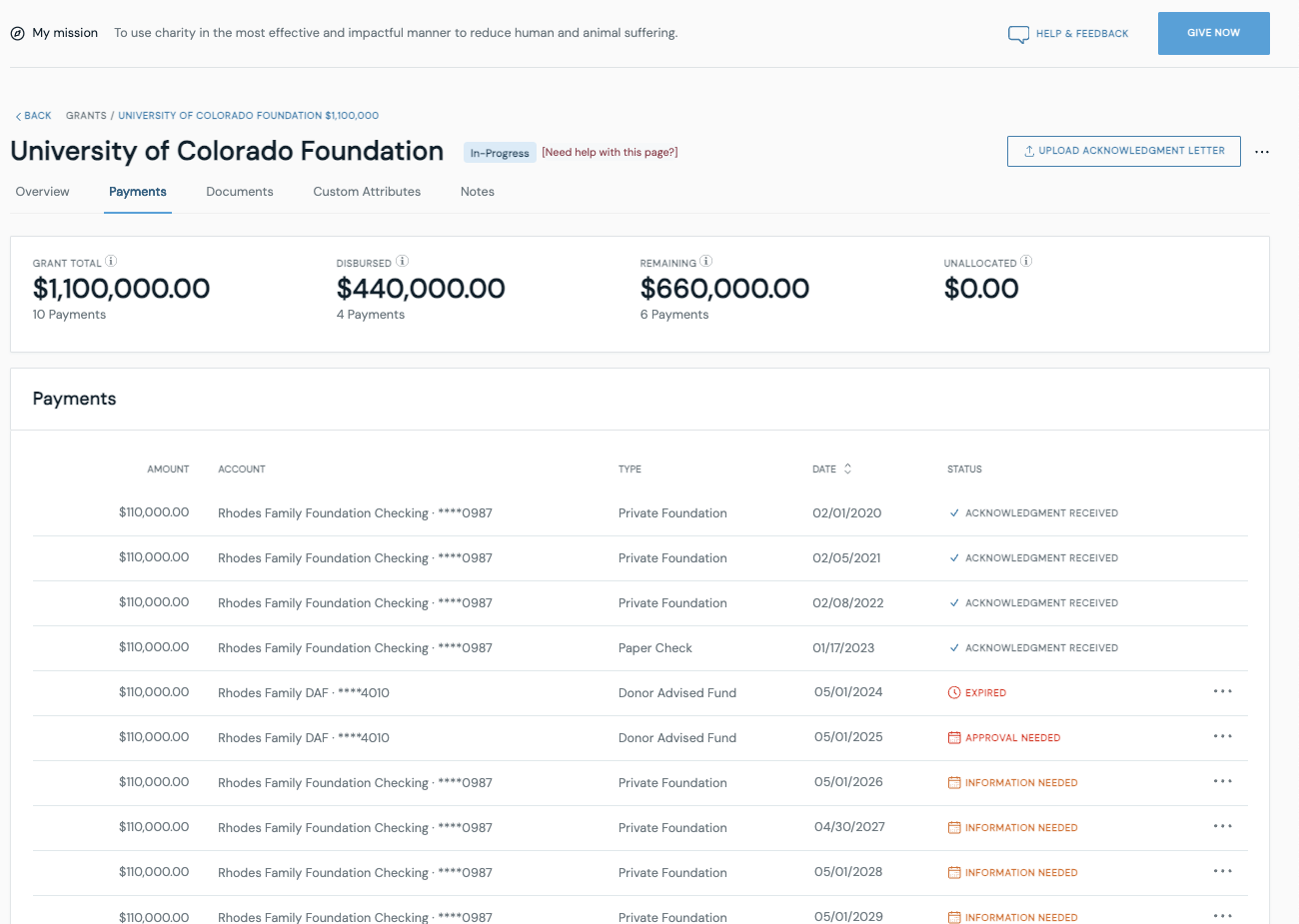Click the 02/01/2020 date cell
The image size is (1299, 924).
pos(847,513)
